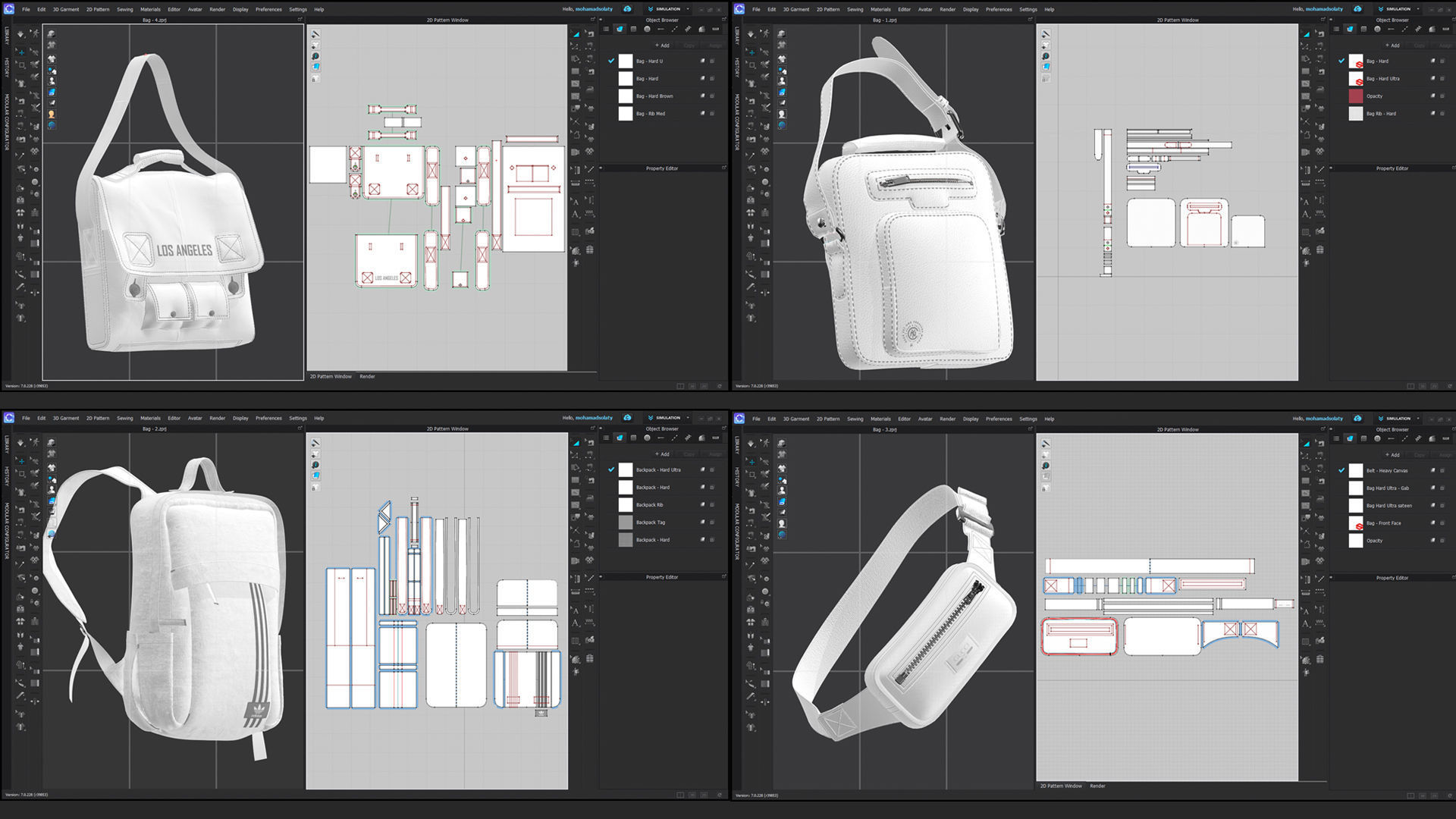Toggle the avatar display icon in Bag - 4 3D view

coord(52,81)
